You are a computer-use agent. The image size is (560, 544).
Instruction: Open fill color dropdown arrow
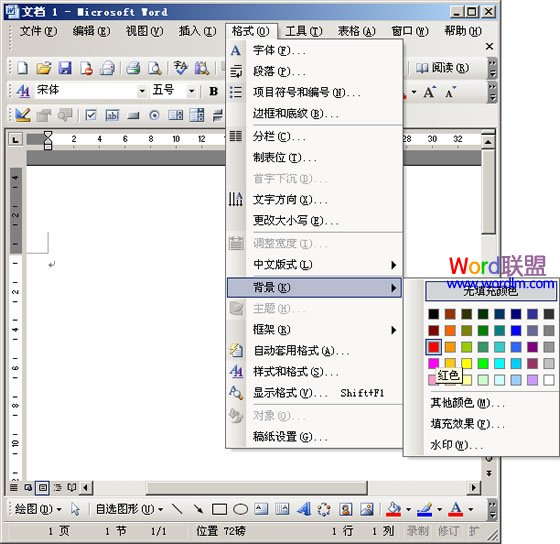pos(408,509)
